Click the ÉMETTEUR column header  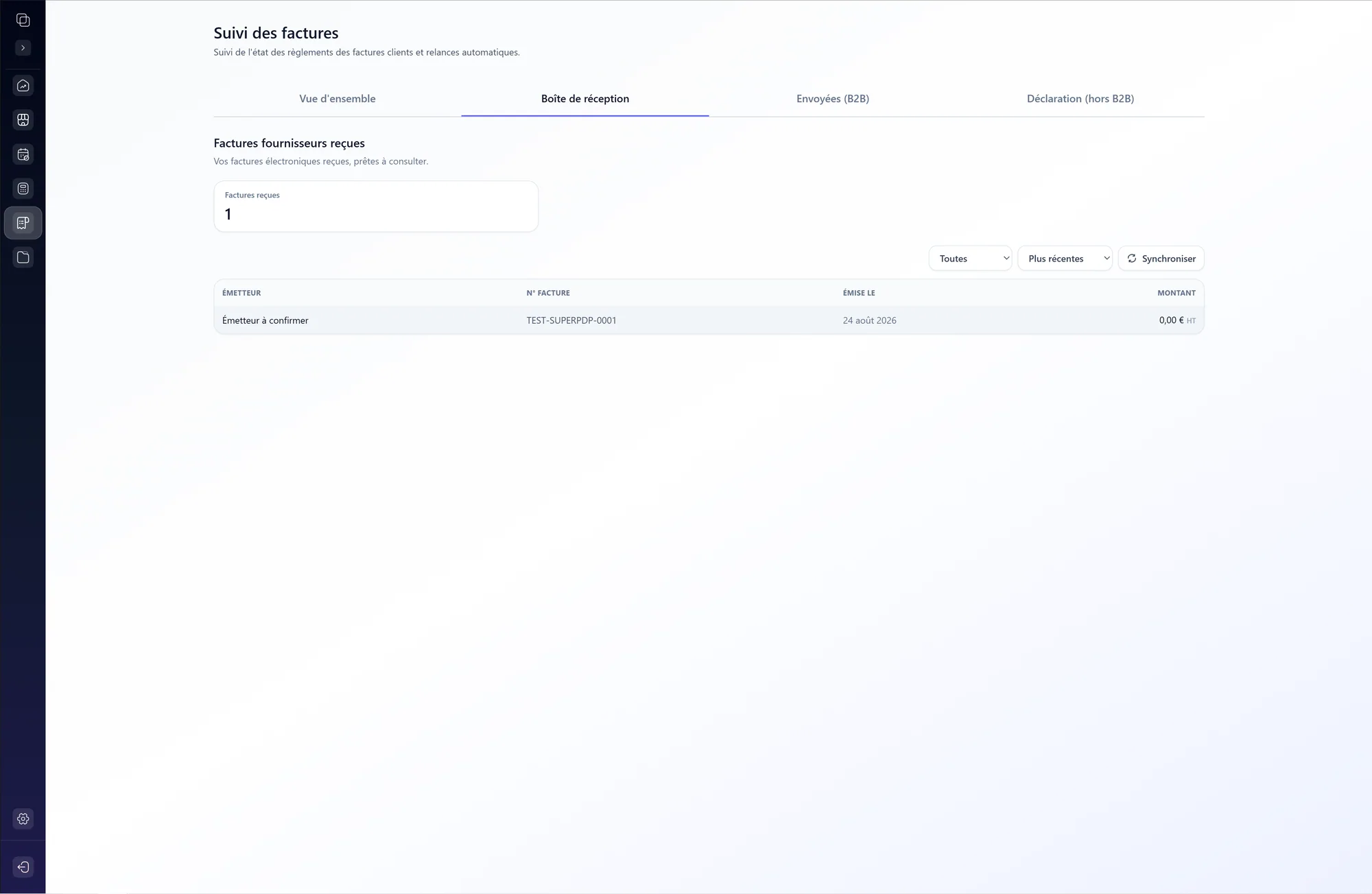[x=241, y=293]
